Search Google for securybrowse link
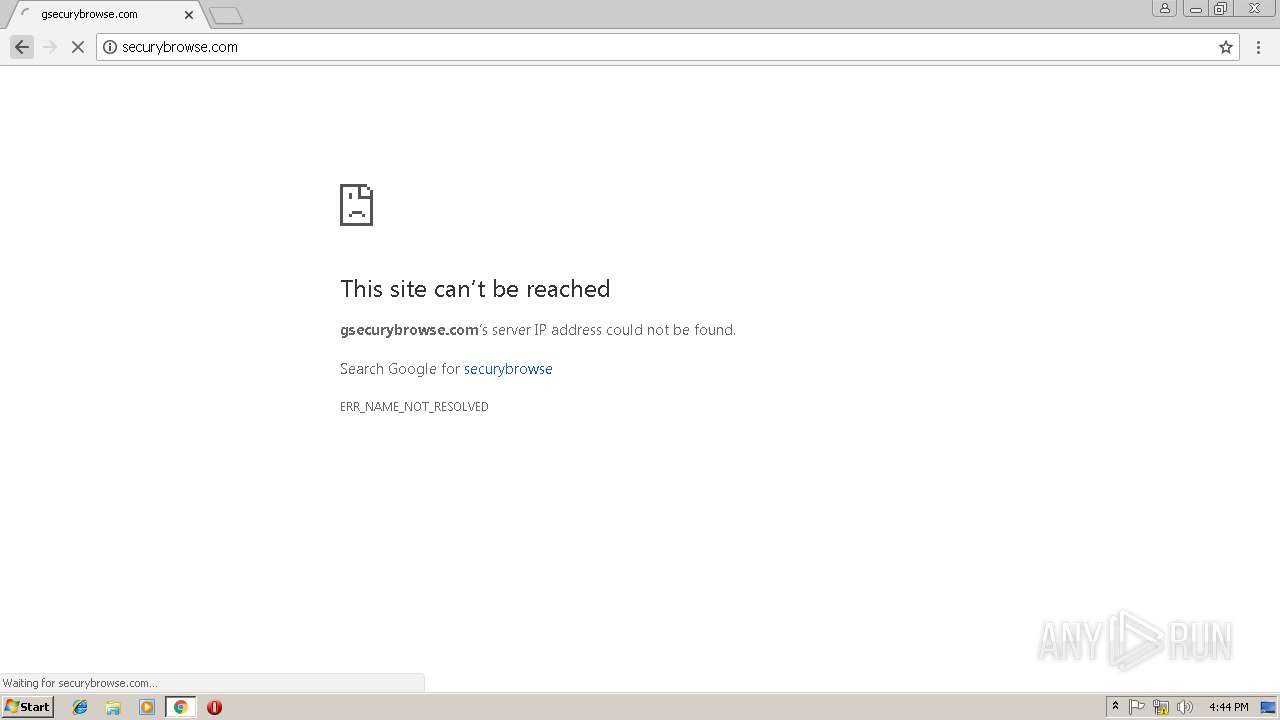Screen dimensions: 1280x720 pos(508,369)
